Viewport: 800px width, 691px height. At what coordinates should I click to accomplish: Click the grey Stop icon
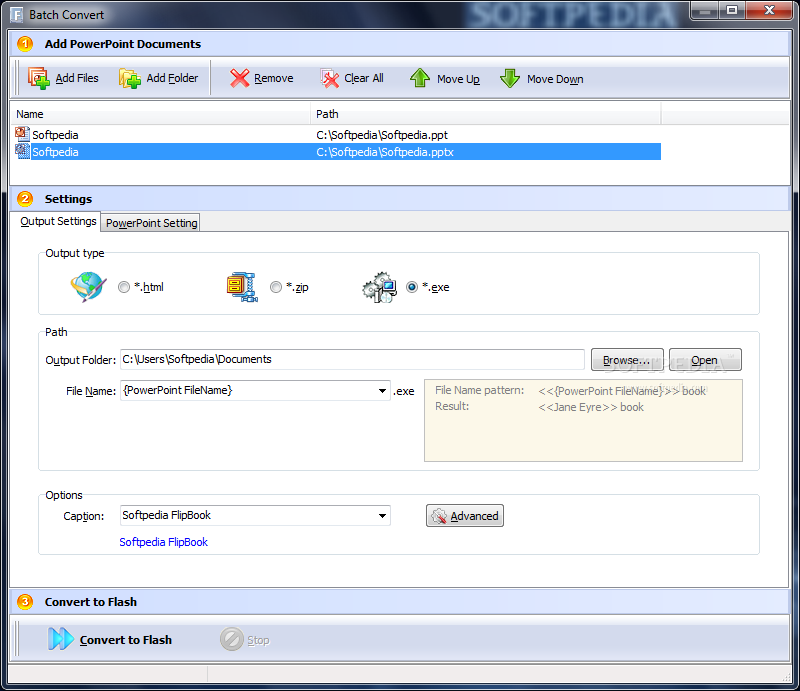[x=232, y=639]
